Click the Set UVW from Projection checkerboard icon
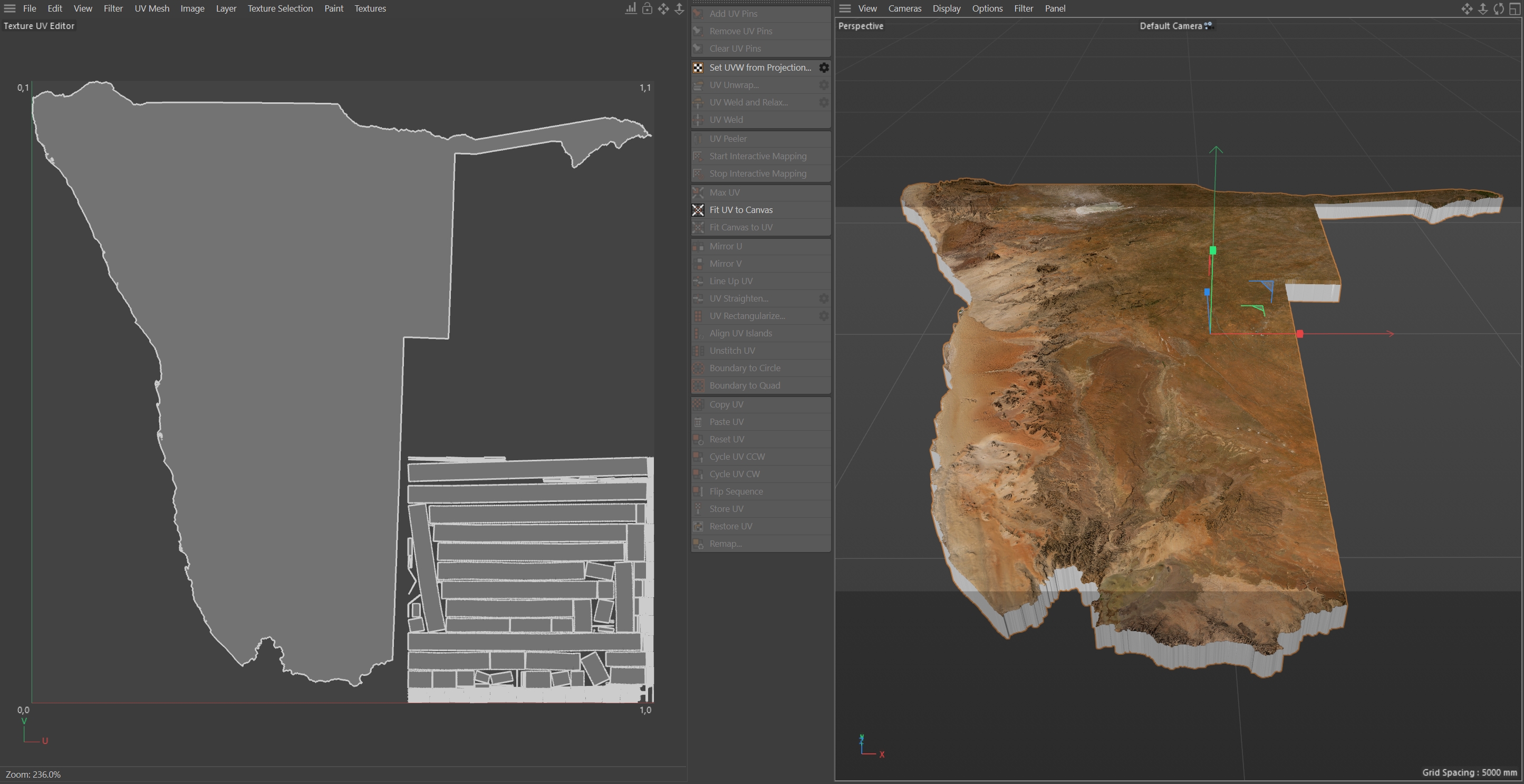This screenshot has height=784, width=1524. pyautogui.click(x=698, y=67)
